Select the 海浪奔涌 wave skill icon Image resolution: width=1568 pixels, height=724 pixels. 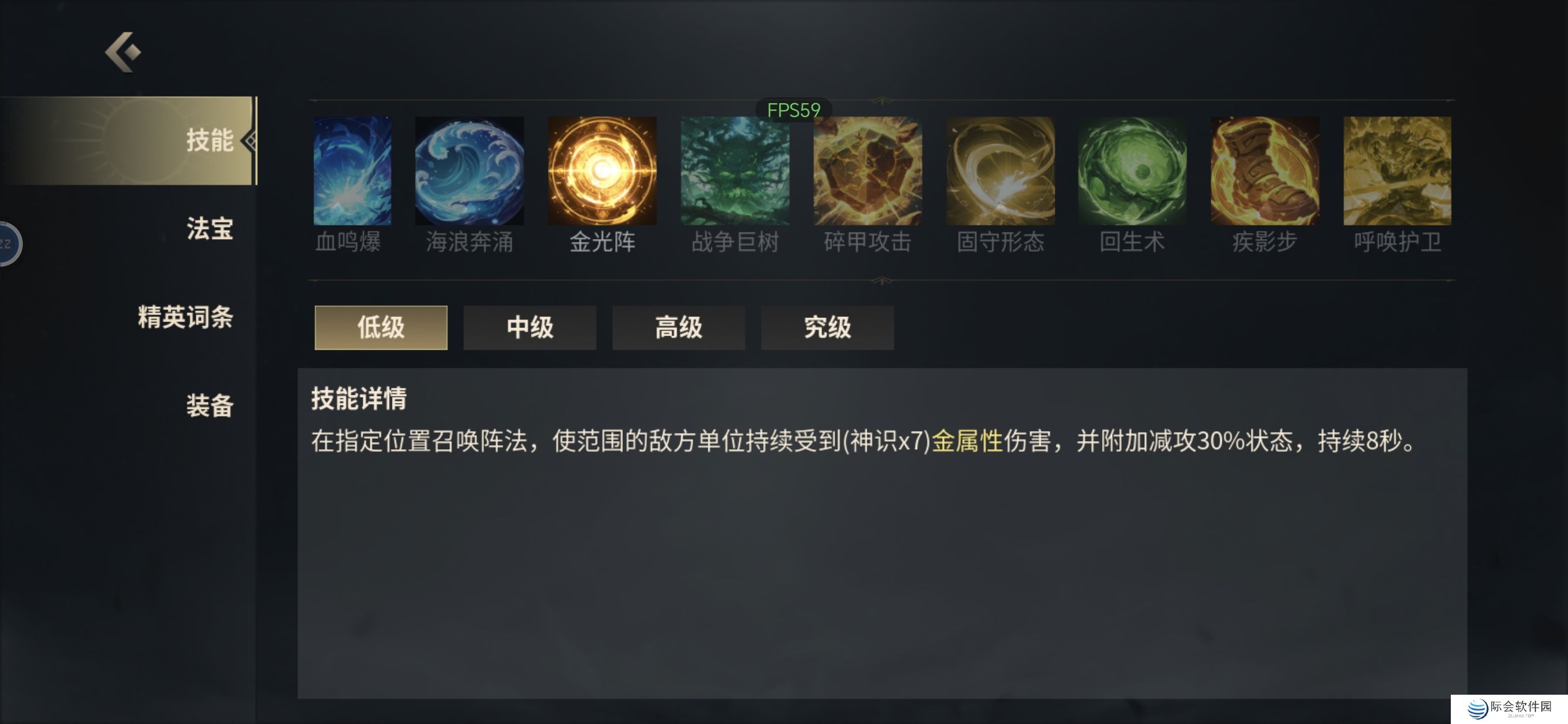click(469, 170)
